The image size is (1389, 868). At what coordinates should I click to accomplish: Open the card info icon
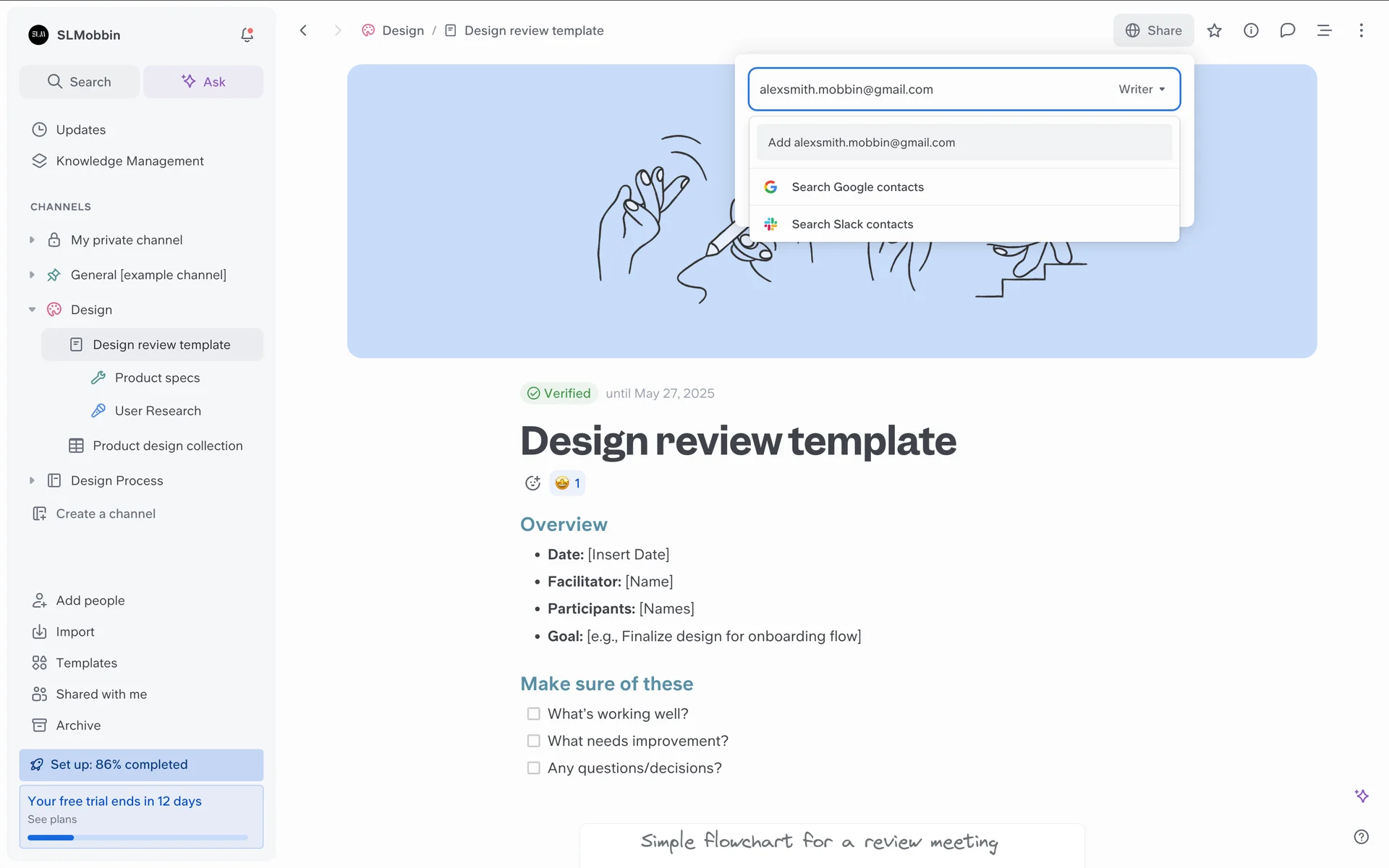click(x=1251, y=30)
